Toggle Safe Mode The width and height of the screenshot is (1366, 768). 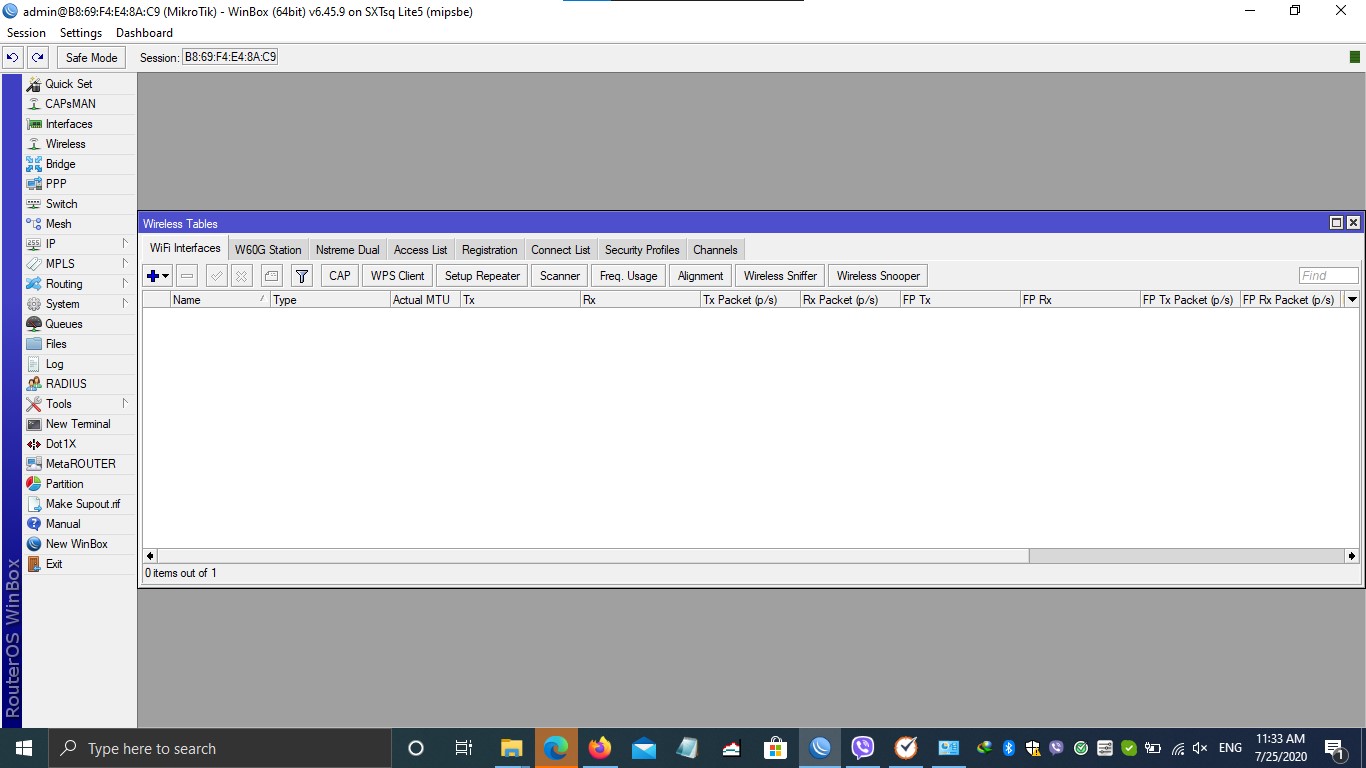[x=92, y=58]
